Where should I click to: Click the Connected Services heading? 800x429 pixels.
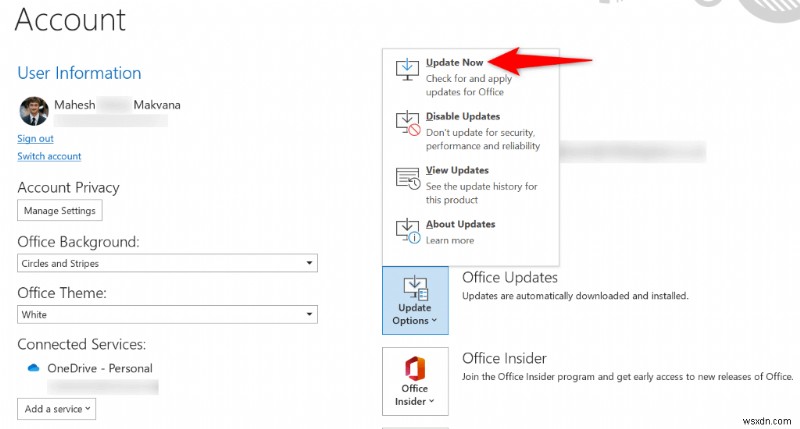(x=82, y=344)
